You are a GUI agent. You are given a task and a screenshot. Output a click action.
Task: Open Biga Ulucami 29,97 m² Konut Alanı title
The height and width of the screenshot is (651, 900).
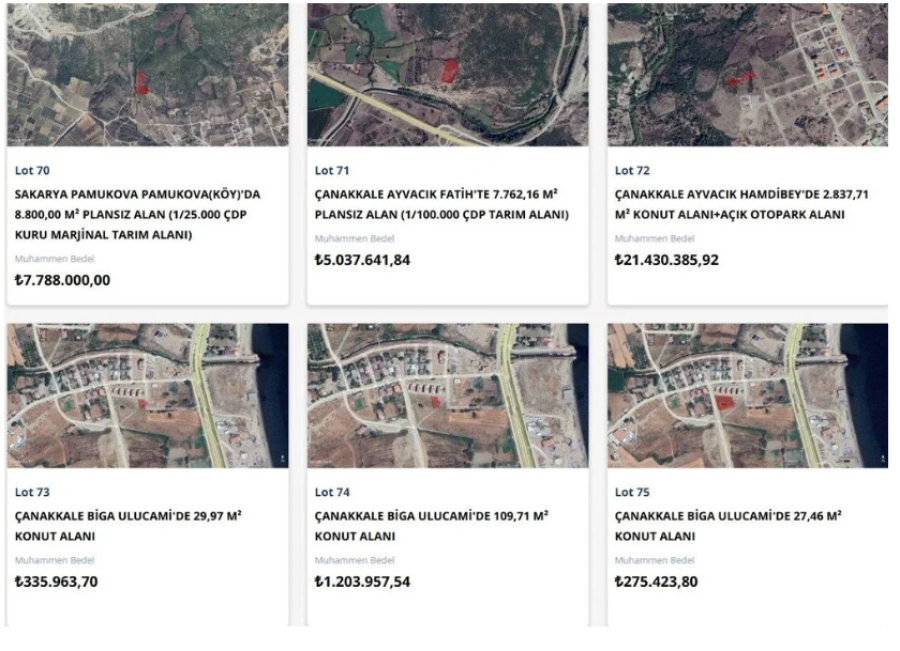tap(128, 526)
